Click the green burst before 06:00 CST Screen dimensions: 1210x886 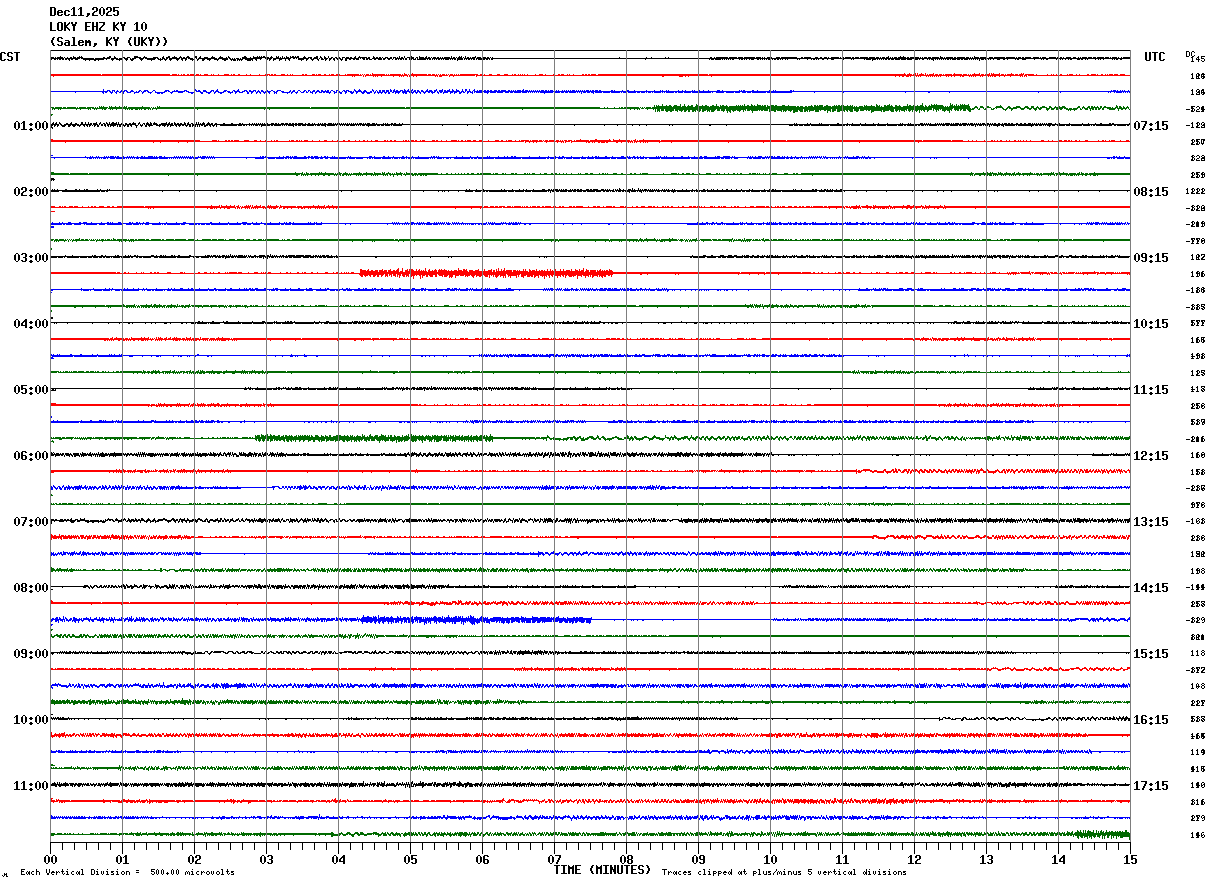tap(374, 438)
